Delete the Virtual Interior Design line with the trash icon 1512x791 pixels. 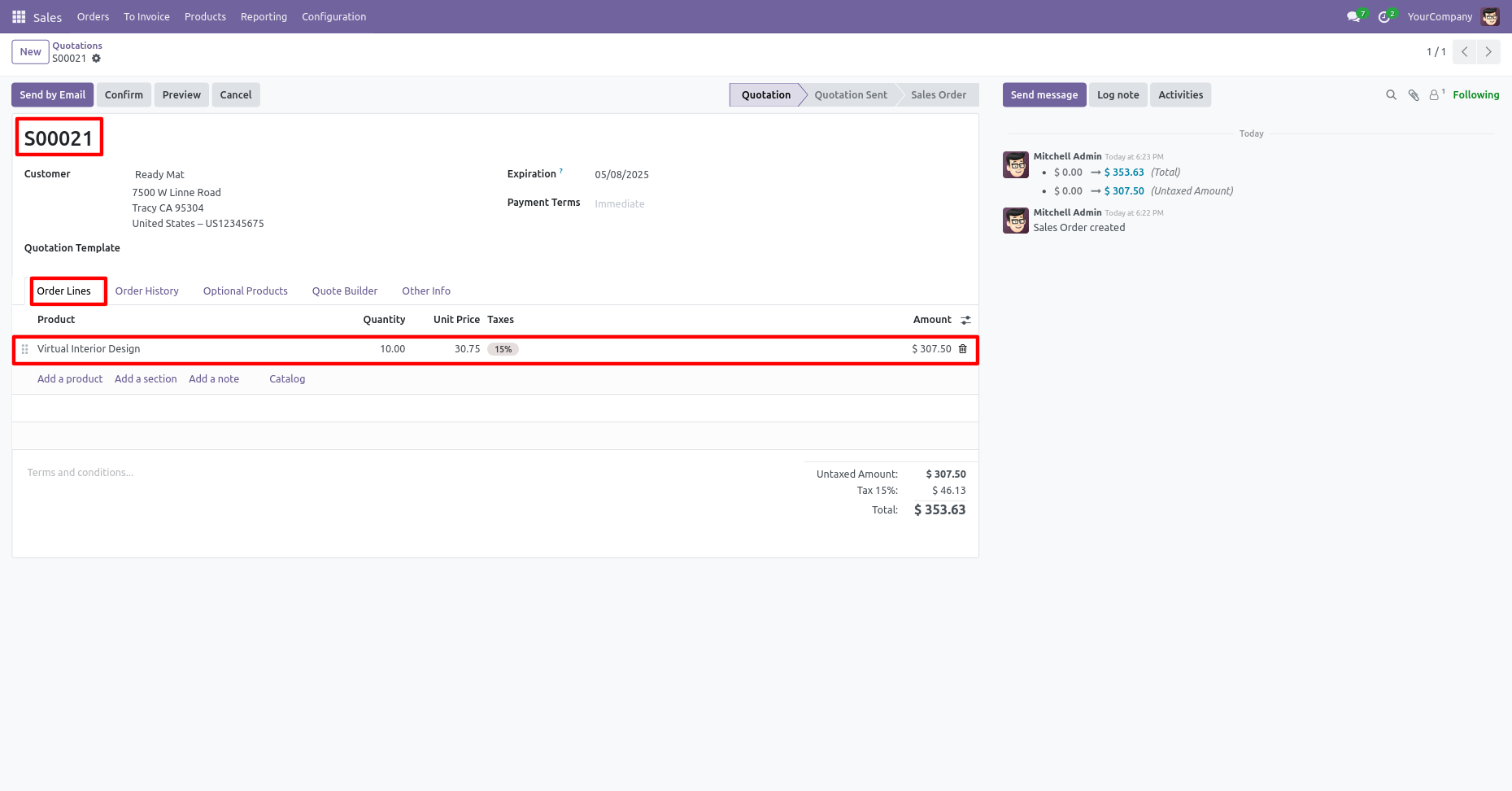pyautogui.click(x=963, y=349)
